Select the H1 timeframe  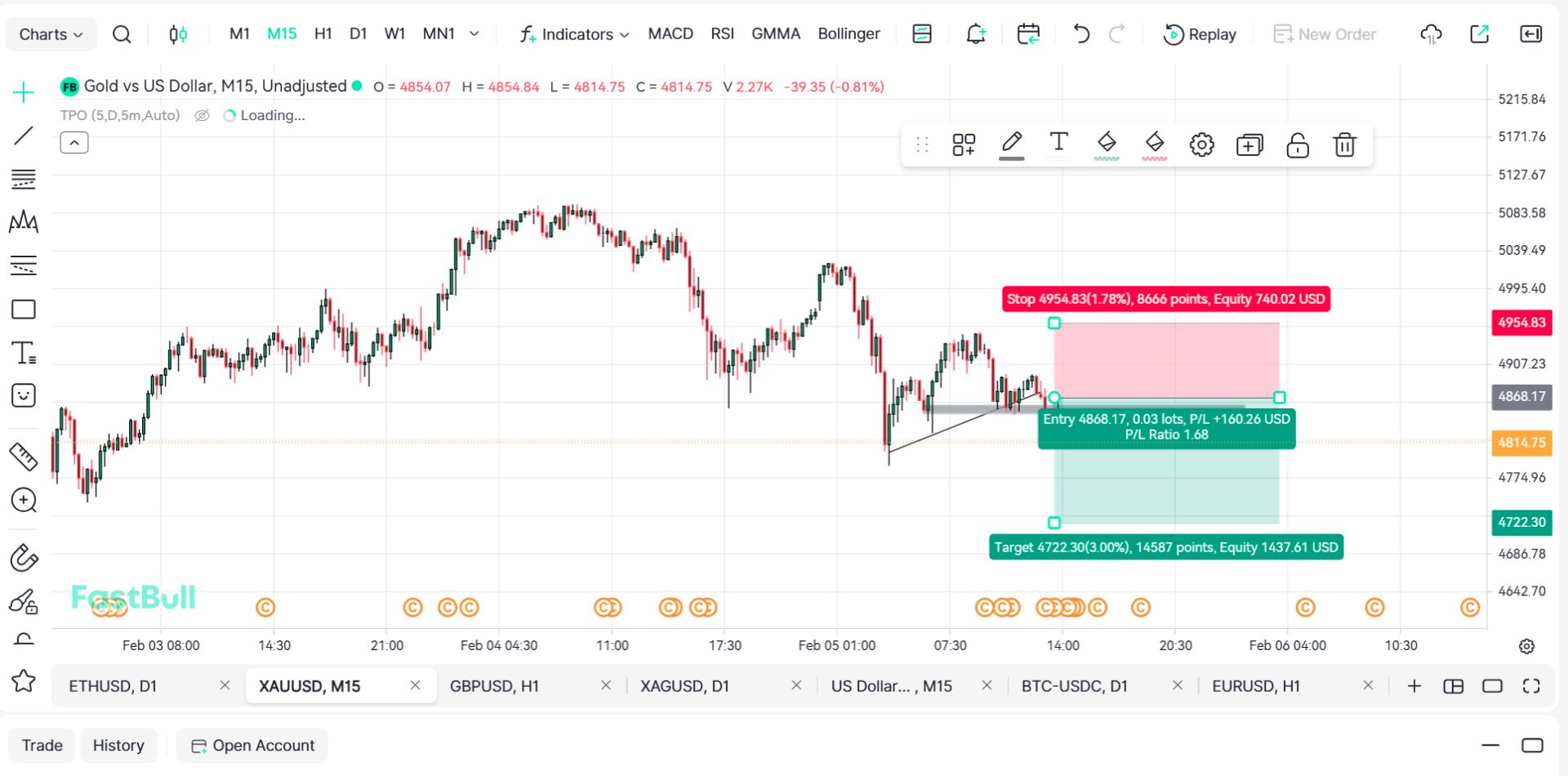(x=323, y=34)
